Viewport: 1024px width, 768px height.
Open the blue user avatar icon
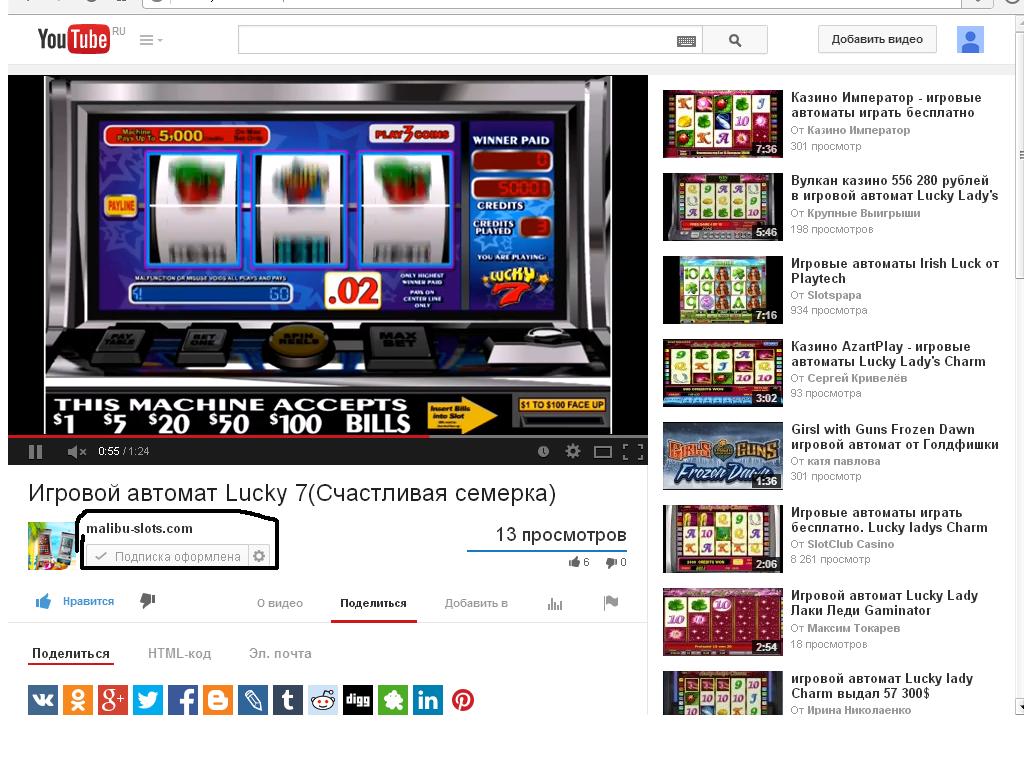click(970, 40)
